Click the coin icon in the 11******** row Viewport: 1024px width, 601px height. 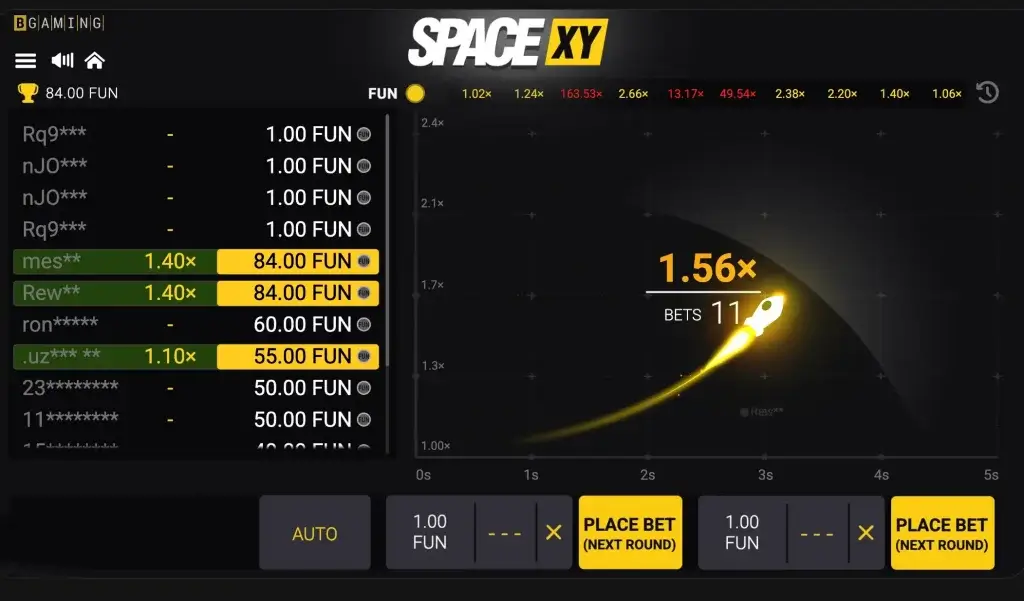364,419
